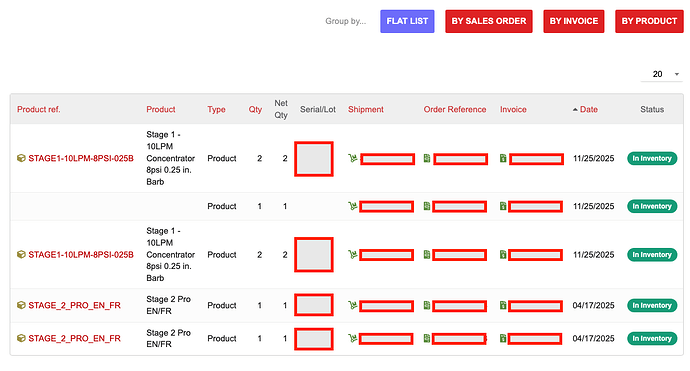Click the shipment cart icon in the bottom row

(x=352, y=338)
